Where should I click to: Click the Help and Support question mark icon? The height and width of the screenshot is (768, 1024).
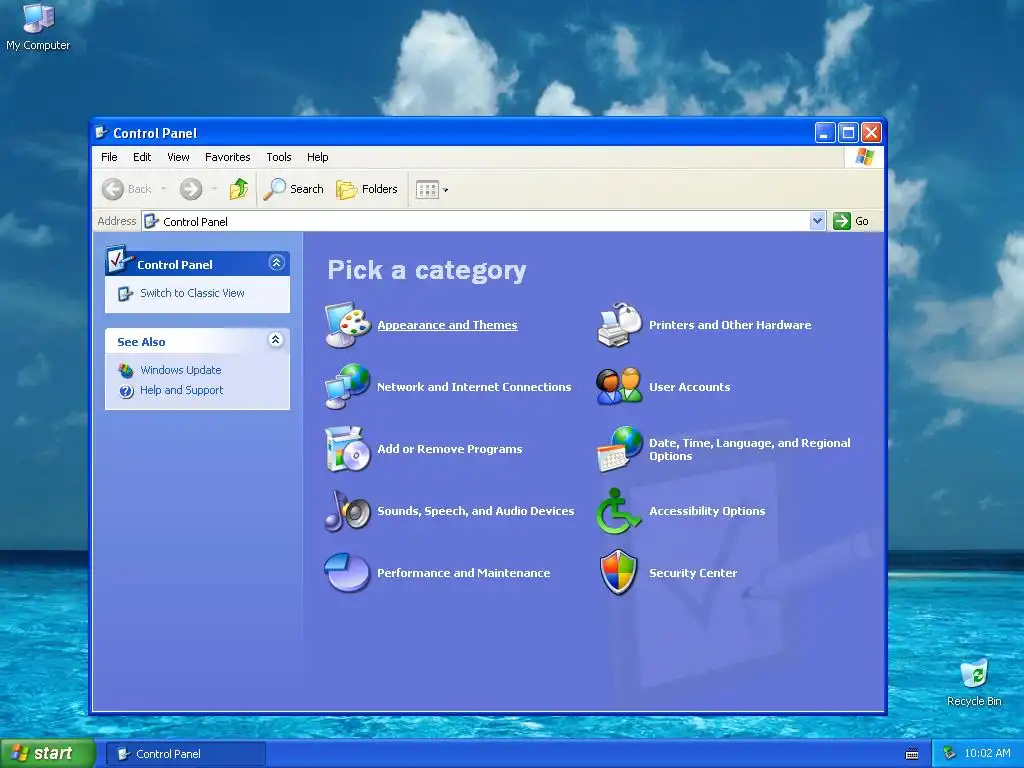(x=126, y=391)
